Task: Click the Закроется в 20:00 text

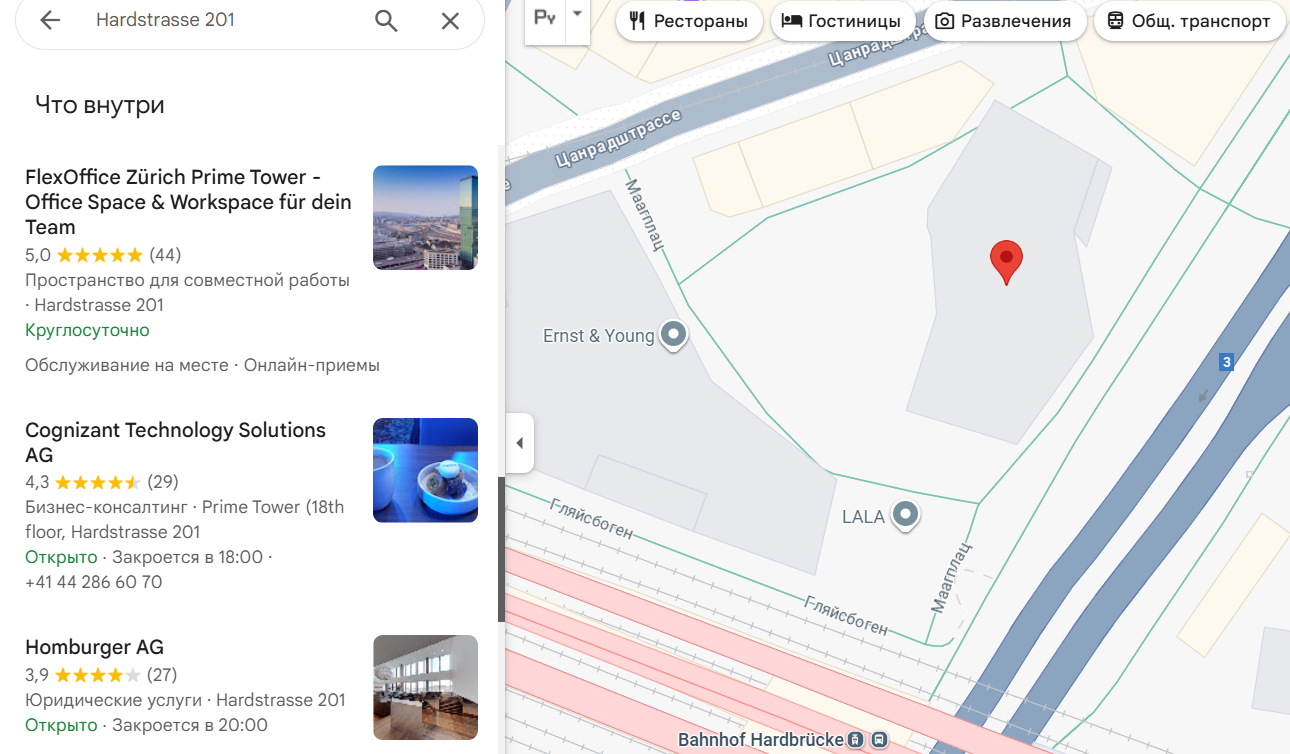Action: (190, 725)
